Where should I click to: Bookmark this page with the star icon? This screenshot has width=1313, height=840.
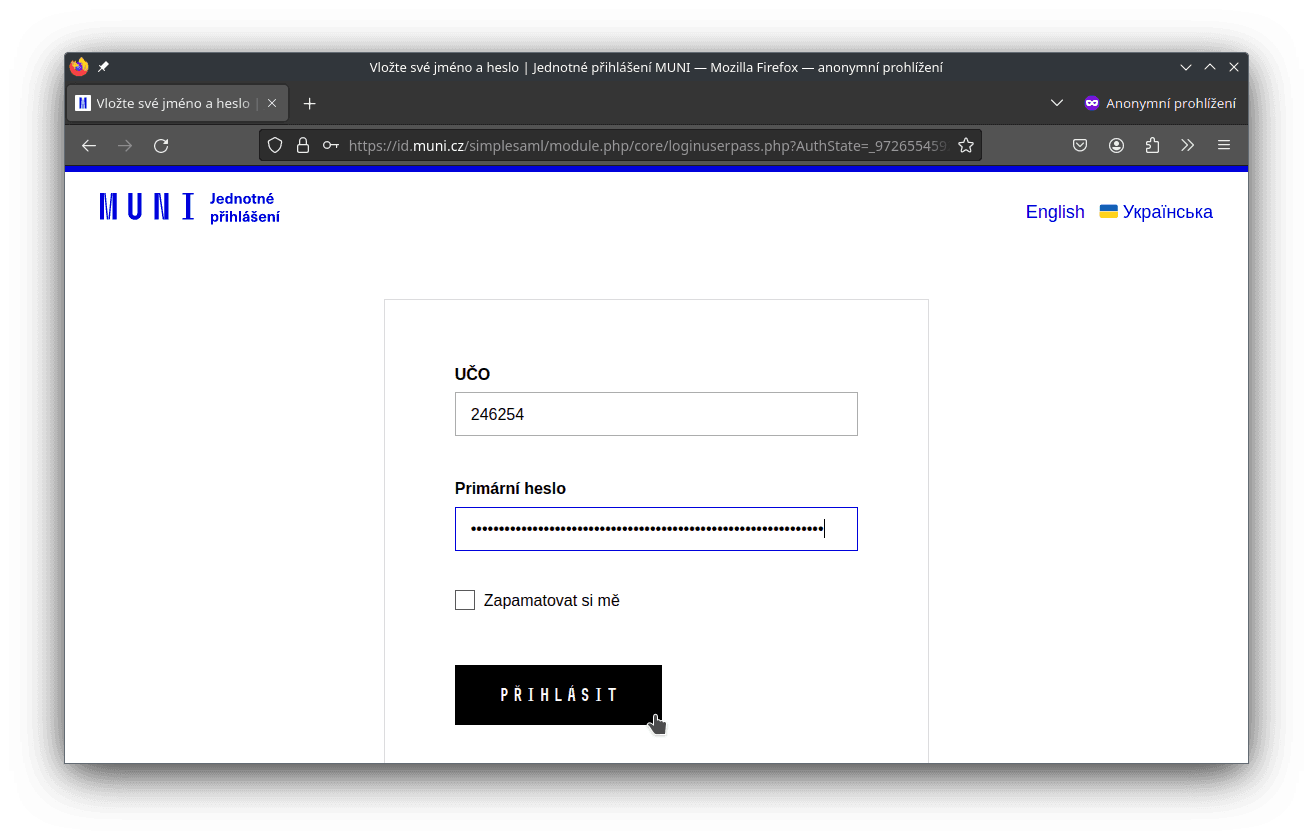point(965,145)
